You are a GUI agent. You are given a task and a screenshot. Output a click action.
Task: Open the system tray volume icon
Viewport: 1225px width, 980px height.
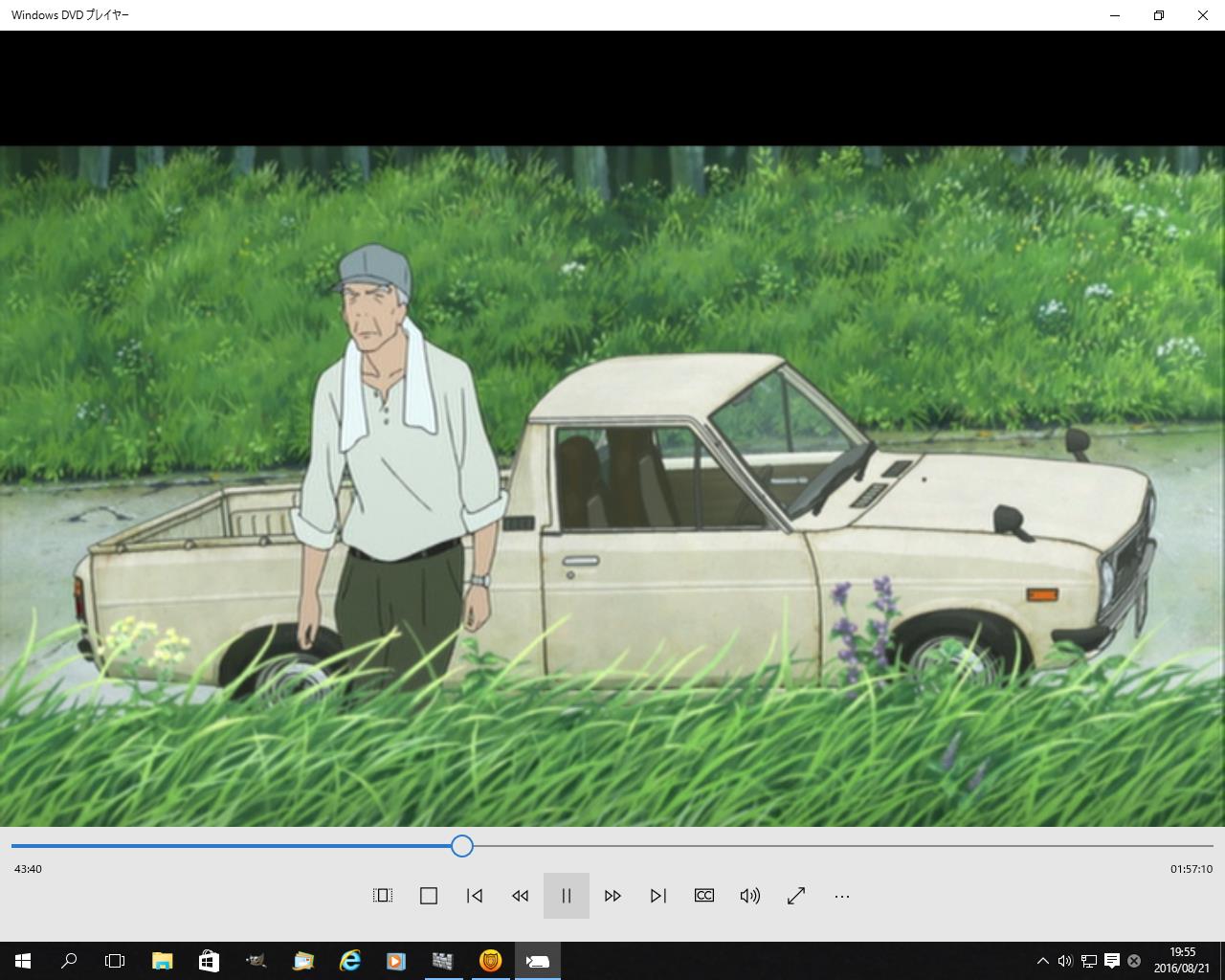coord(1065,961)
